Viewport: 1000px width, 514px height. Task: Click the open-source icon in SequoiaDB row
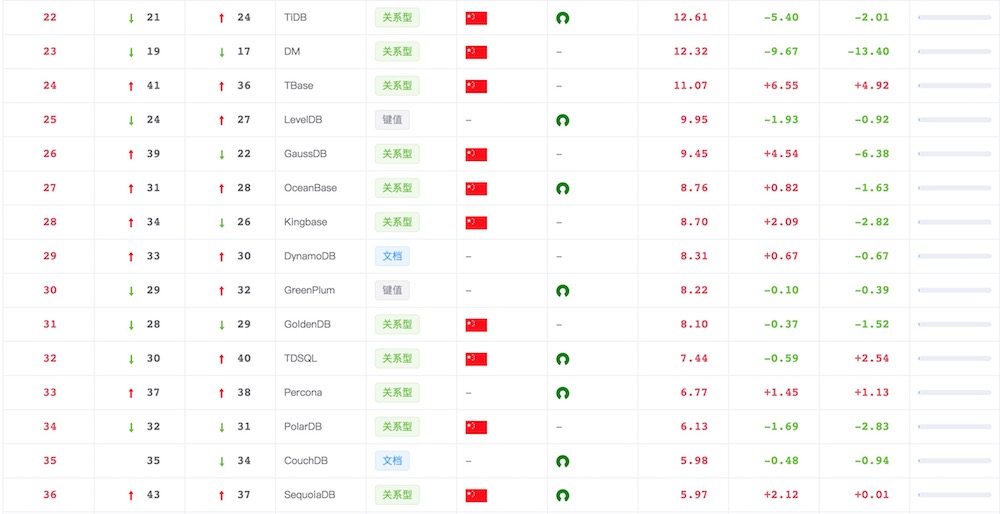point(563,495)
